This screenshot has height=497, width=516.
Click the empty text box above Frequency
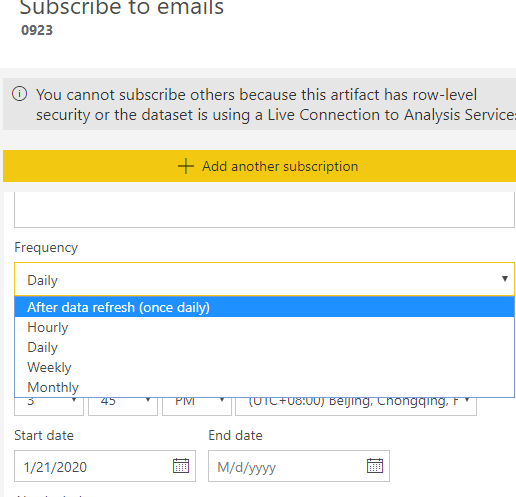coord(264,210)
